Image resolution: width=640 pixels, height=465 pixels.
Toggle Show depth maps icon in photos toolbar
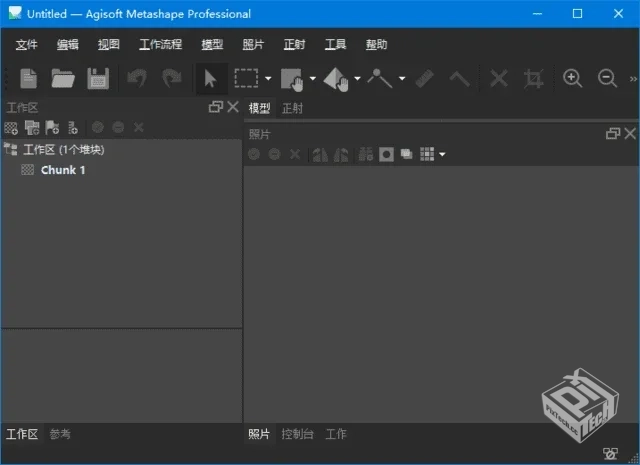tap(407, 154)
